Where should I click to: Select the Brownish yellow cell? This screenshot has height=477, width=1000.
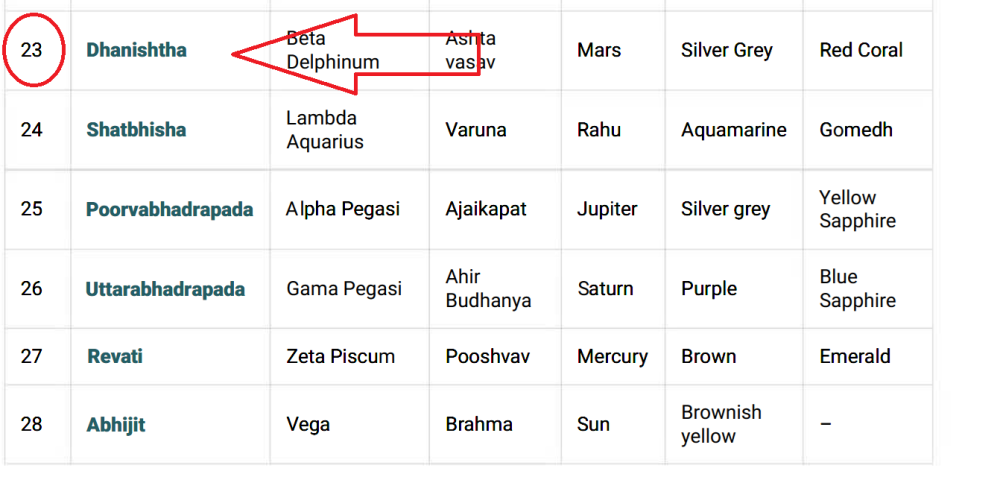(721, 425)
